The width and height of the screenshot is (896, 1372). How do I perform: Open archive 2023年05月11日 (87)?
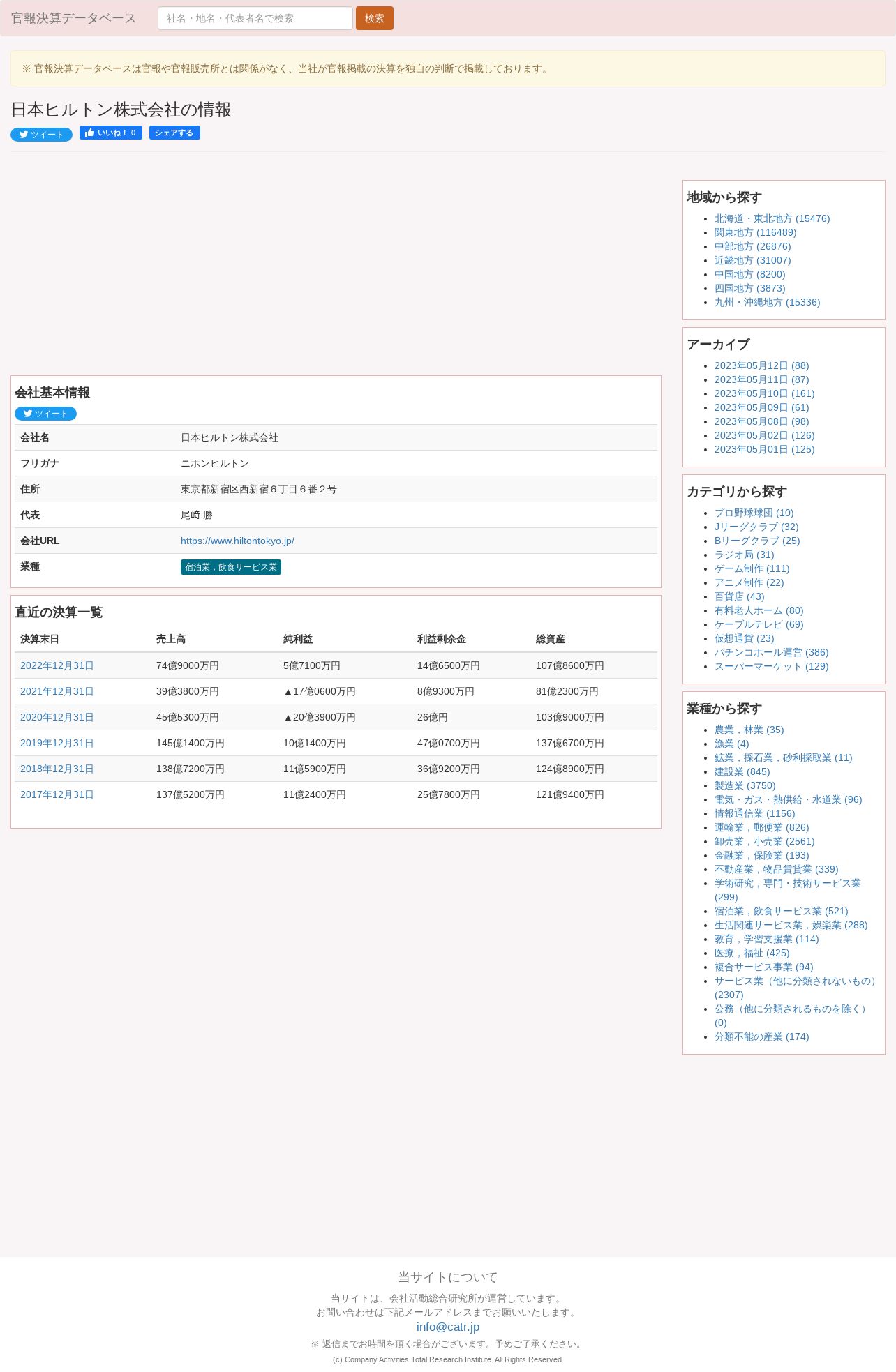pos(761,379)
